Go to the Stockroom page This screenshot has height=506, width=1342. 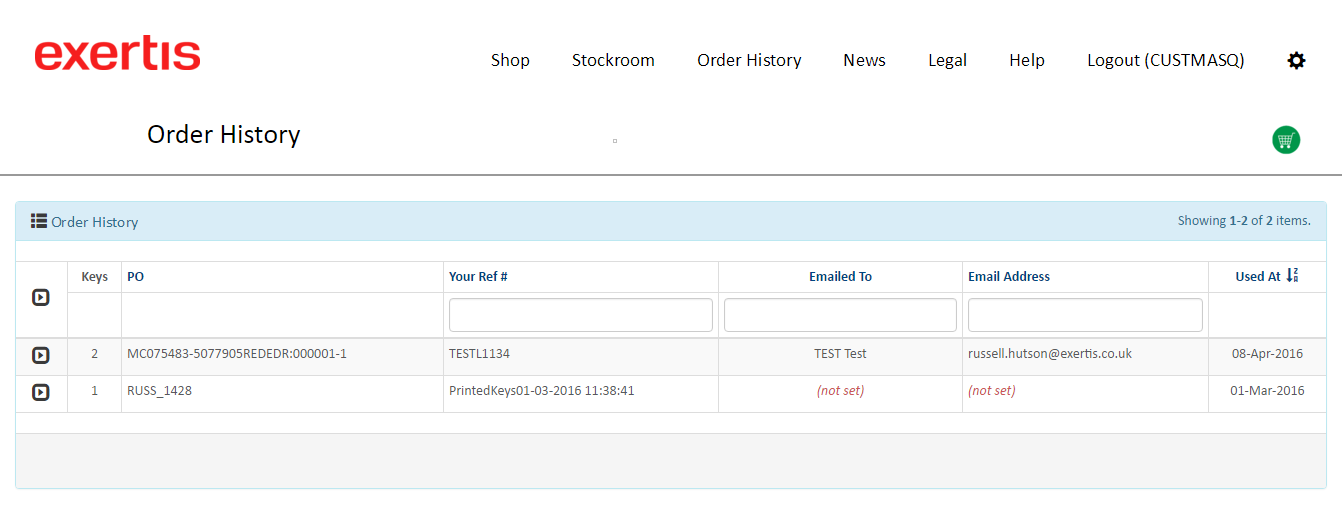613,60
